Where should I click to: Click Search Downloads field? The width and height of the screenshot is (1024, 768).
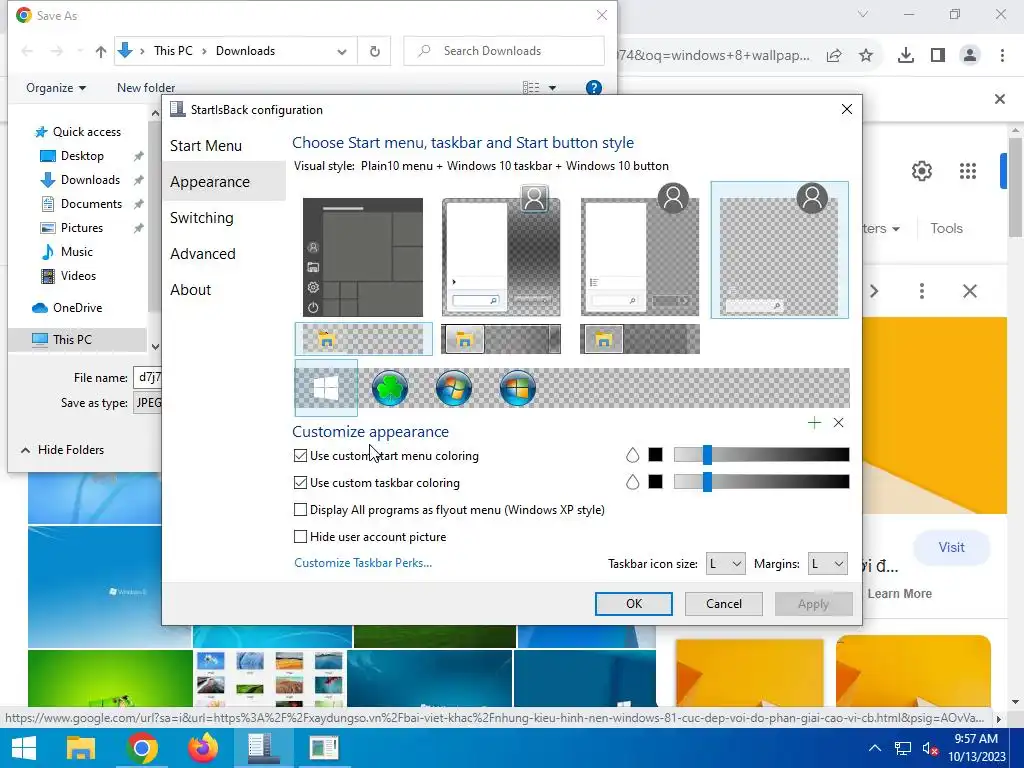504,51
